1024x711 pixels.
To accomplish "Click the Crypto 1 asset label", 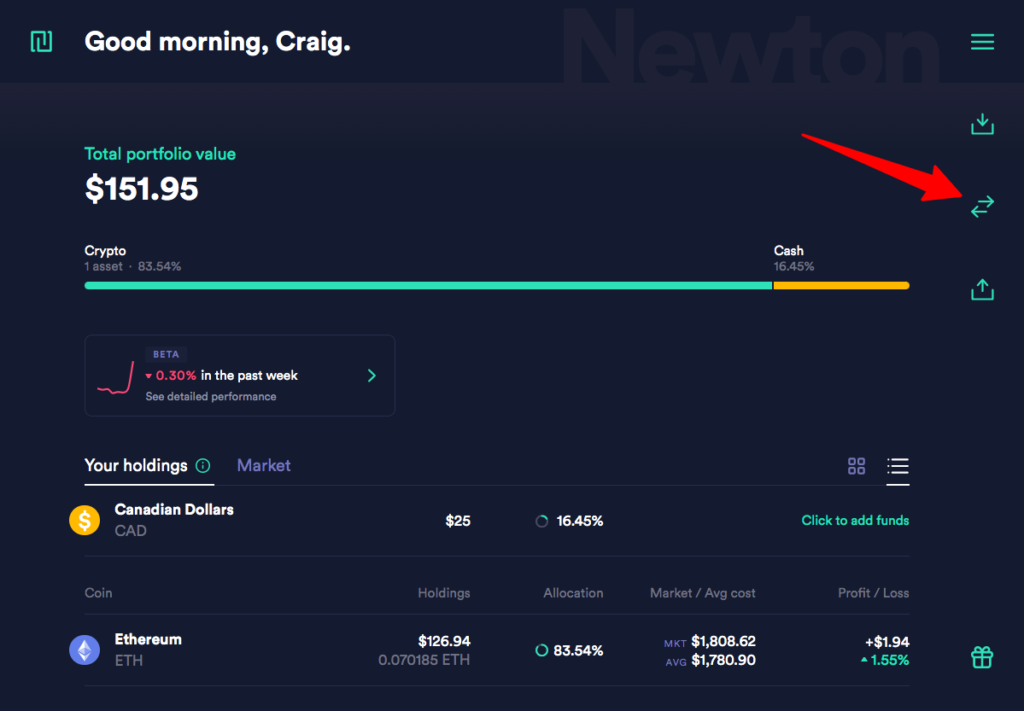I will [133, 259].
